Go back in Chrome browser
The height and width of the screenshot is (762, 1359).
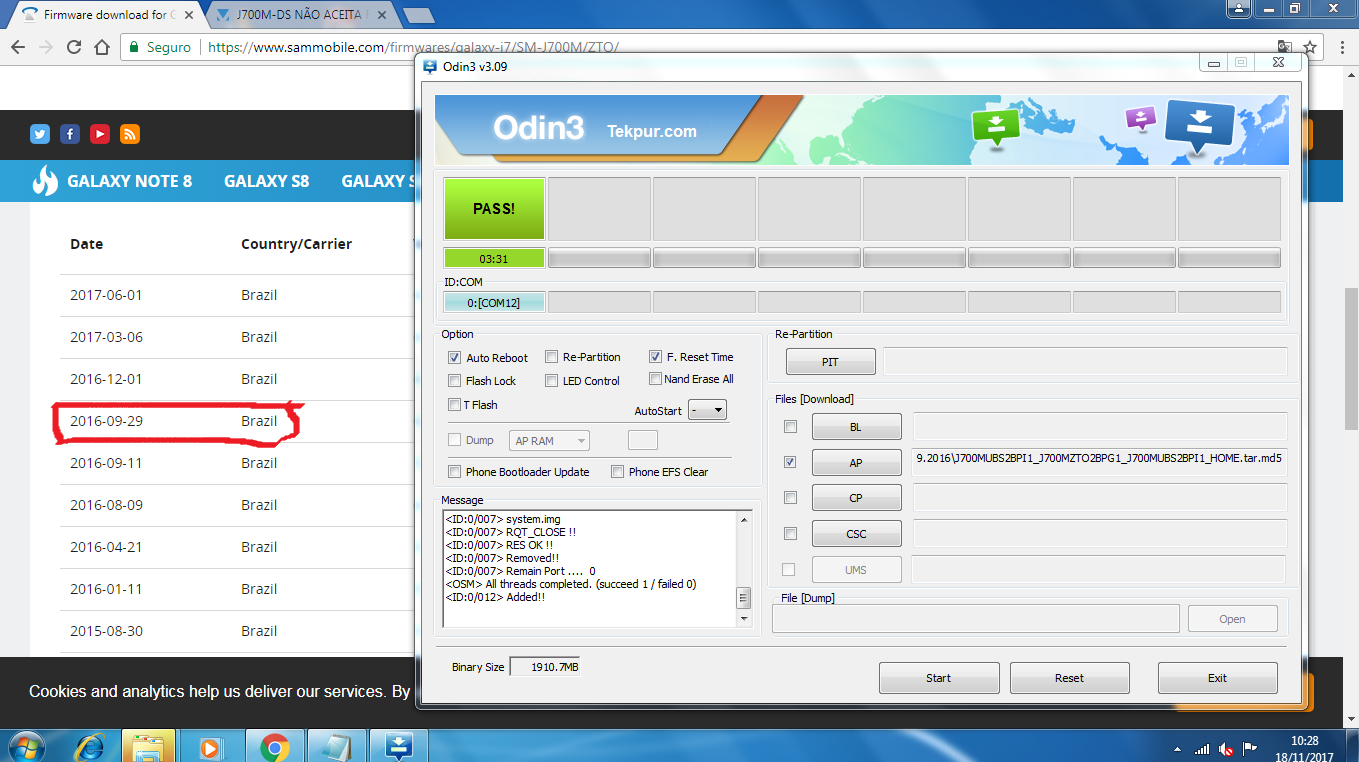18,47
